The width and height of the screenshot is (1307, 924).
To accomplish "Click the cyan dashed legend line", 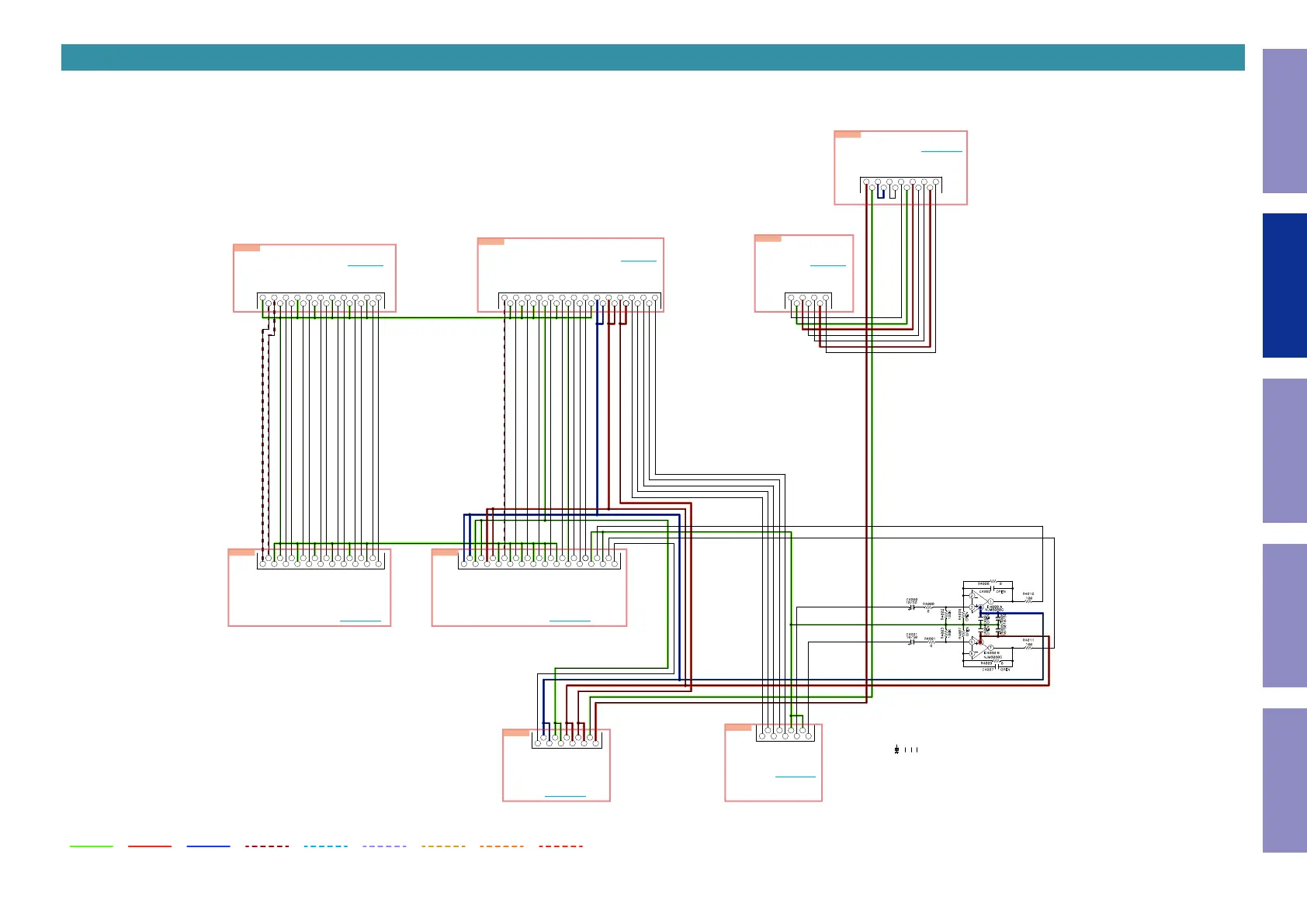I will (x=326, y=846).
